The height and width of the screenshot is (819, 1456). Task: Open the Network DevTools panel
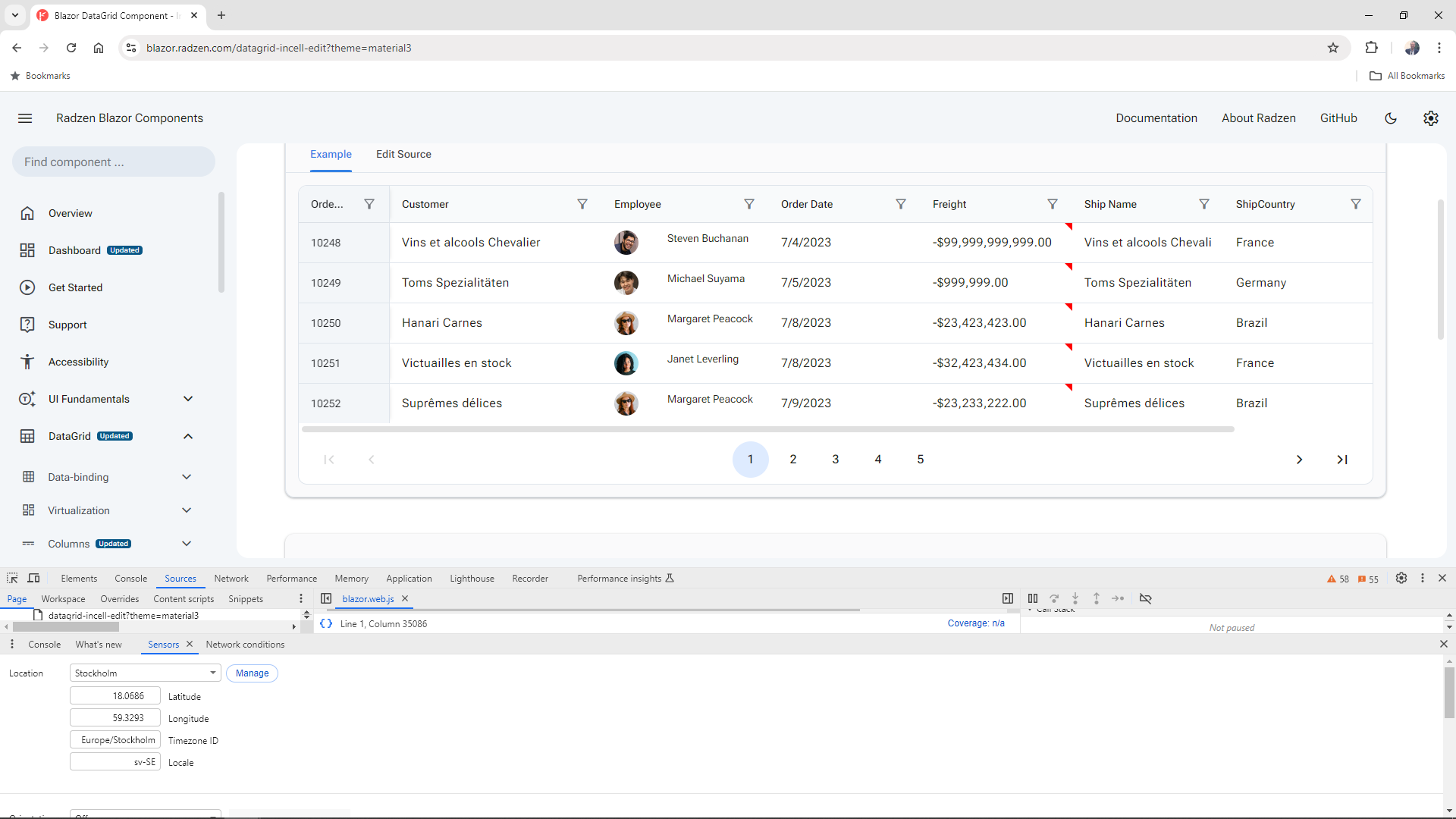[x=231, y=579]
